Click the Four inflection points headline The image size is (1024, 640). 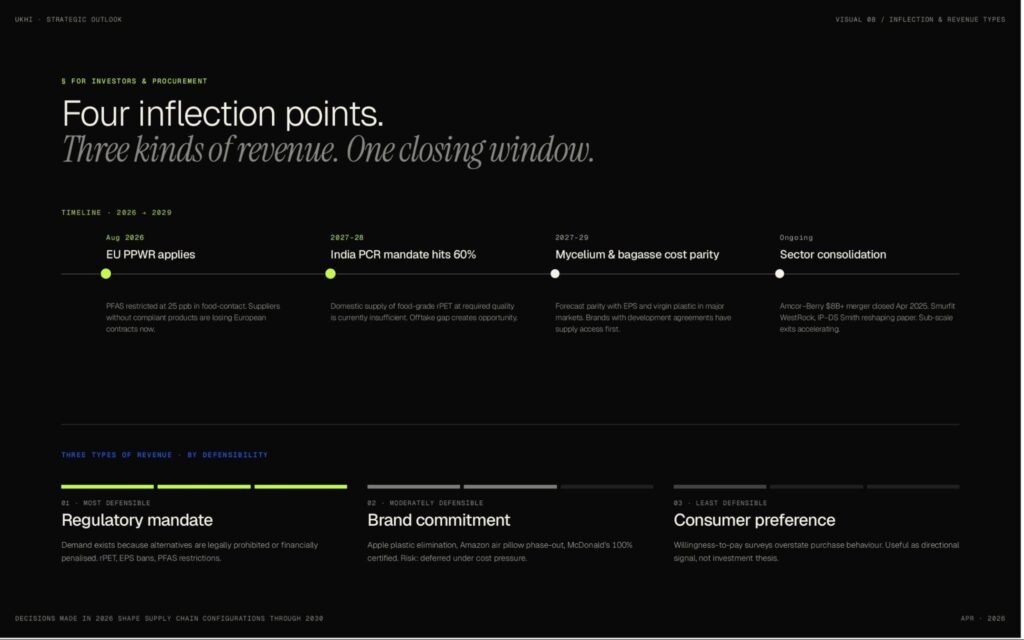pyautogui.click(x=223, y=114)
